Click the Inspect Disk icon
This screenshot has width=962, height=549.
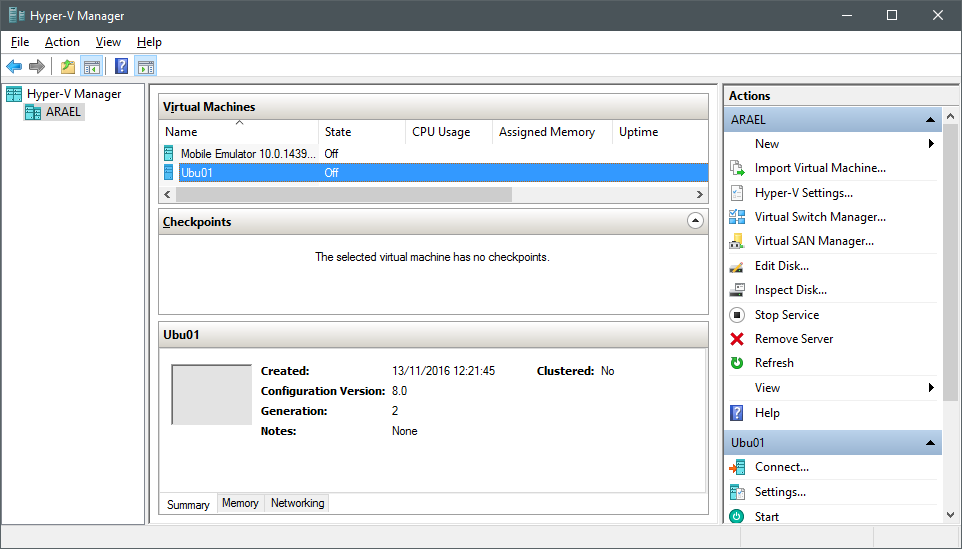(737, 290)
